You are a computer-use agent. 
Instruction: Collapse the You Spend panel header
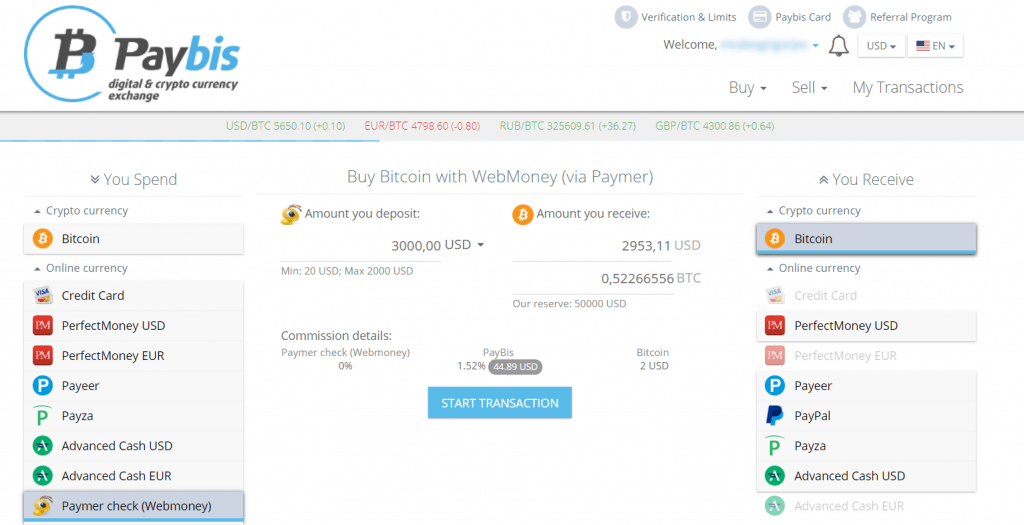(x=133, y=180)
